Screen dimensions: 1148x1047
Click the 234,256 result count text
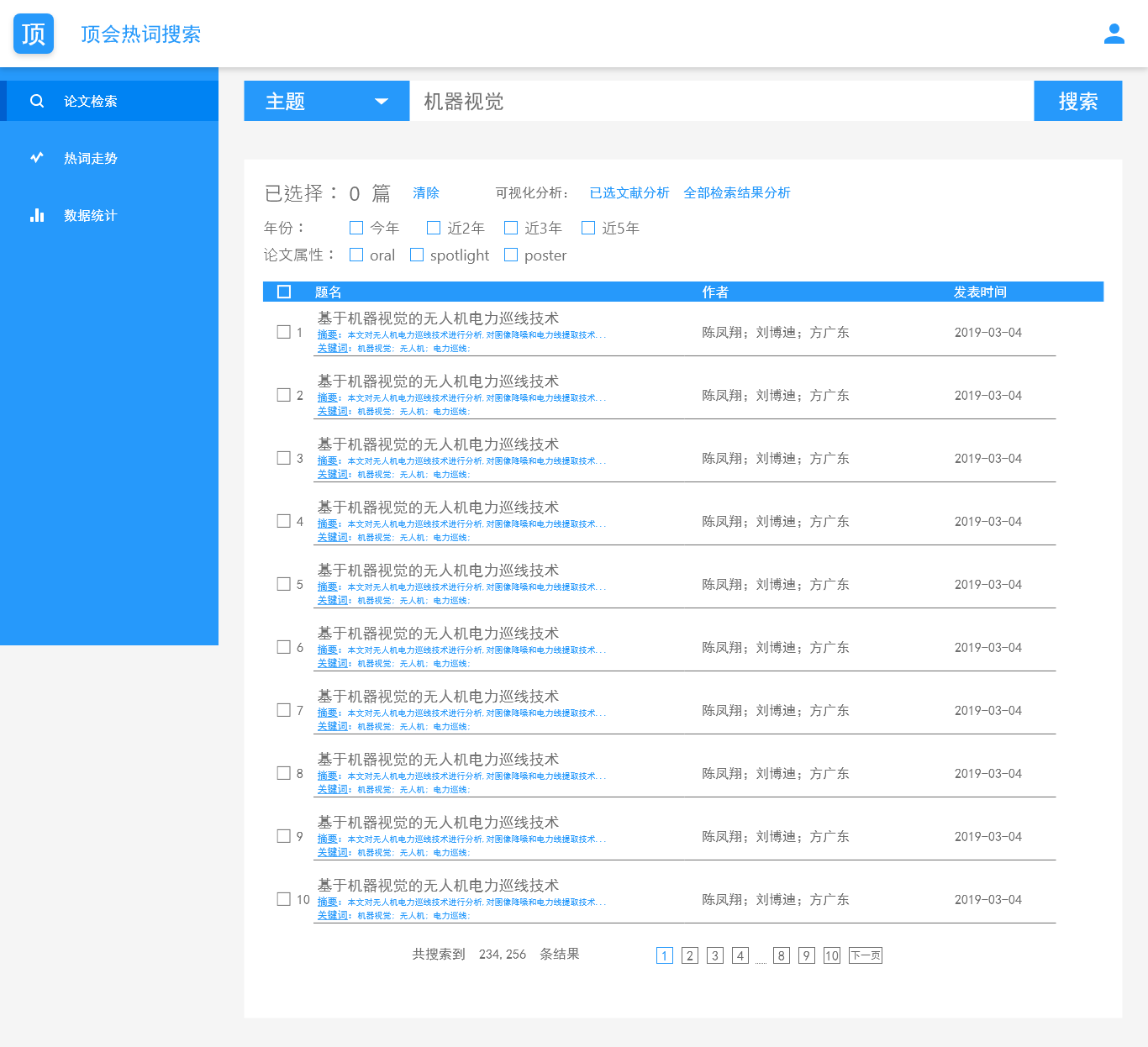pyautogui.click(x=503, y=955)
